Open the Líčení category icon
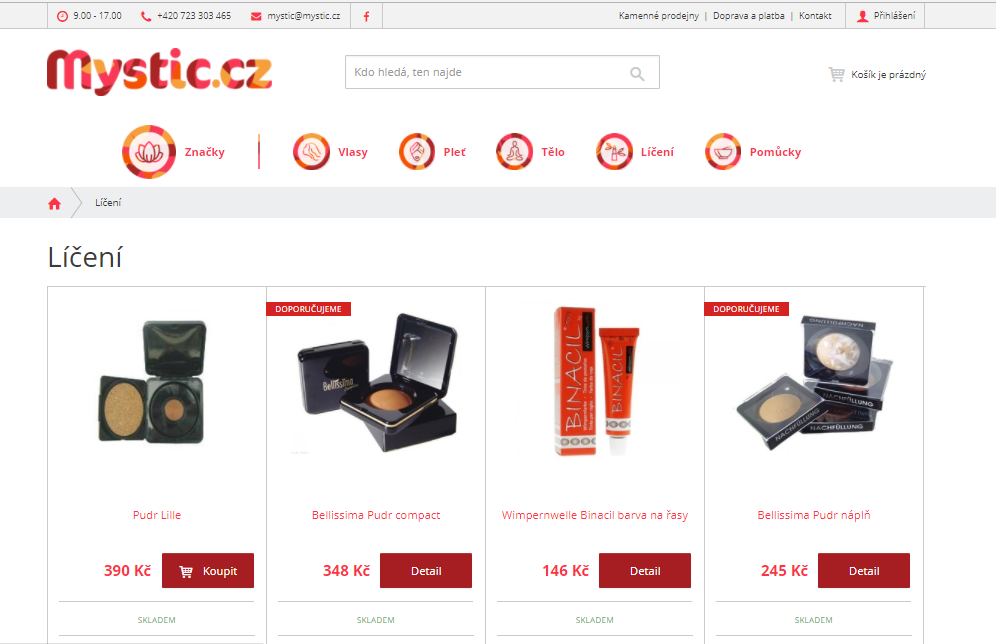The image size is (996, 644). 614,152
